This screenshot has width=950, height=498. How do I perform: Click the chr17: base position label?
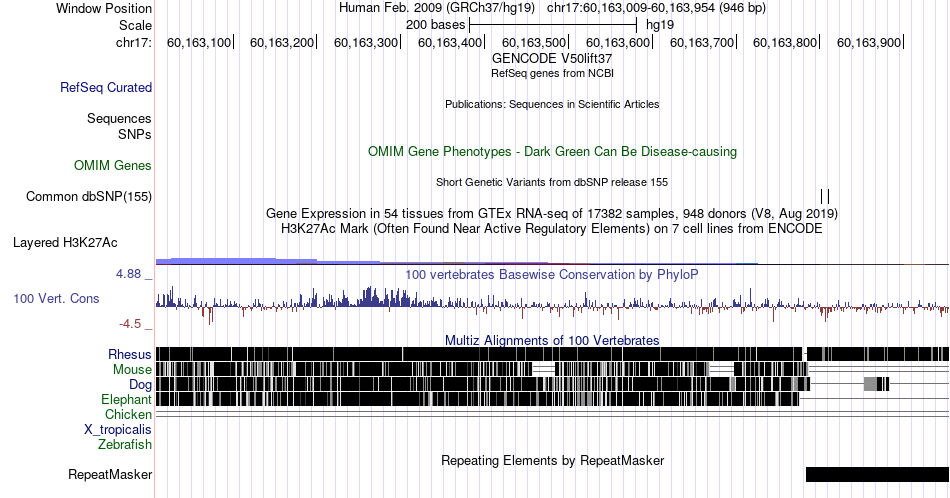tap(134, 42)
